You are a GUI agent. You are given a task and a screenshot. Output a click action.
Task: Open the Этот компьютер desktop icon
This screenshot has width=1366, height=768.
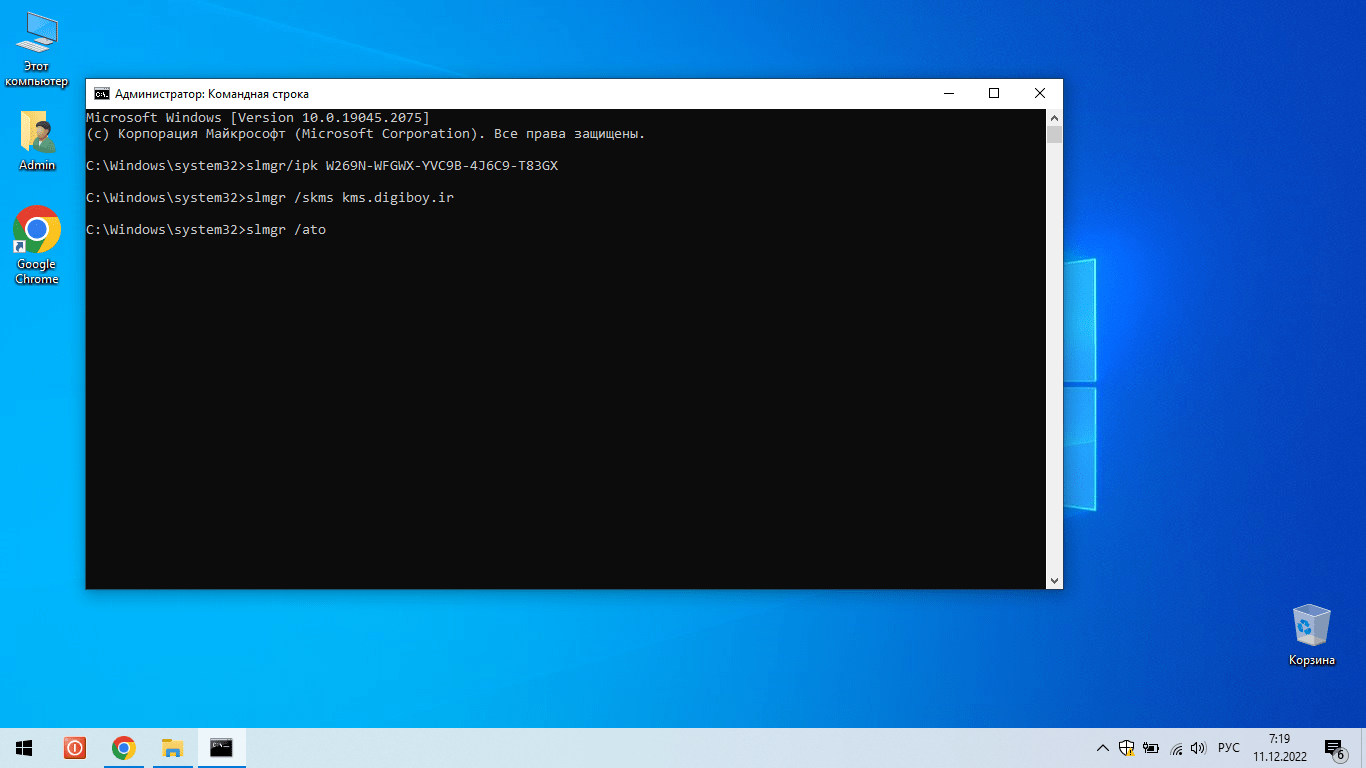(x=37, y=48)
